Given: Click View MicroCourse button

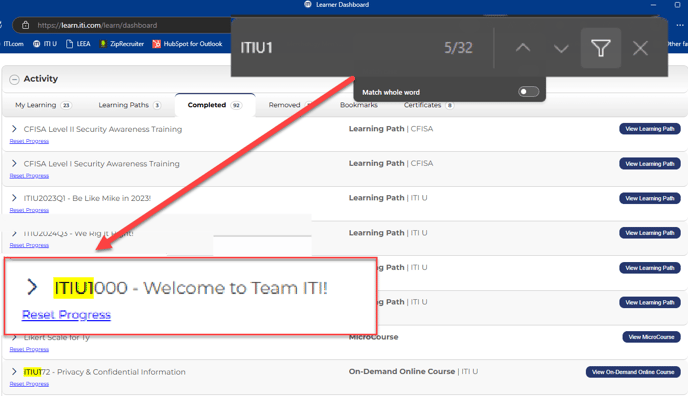Looking at the screenshot, I should 651,337.
